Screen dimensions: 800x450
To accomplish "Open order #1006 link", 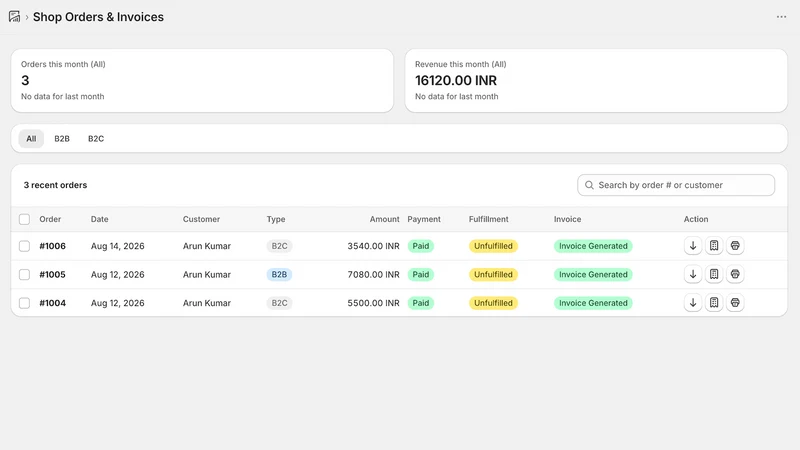I will [53, 246].
